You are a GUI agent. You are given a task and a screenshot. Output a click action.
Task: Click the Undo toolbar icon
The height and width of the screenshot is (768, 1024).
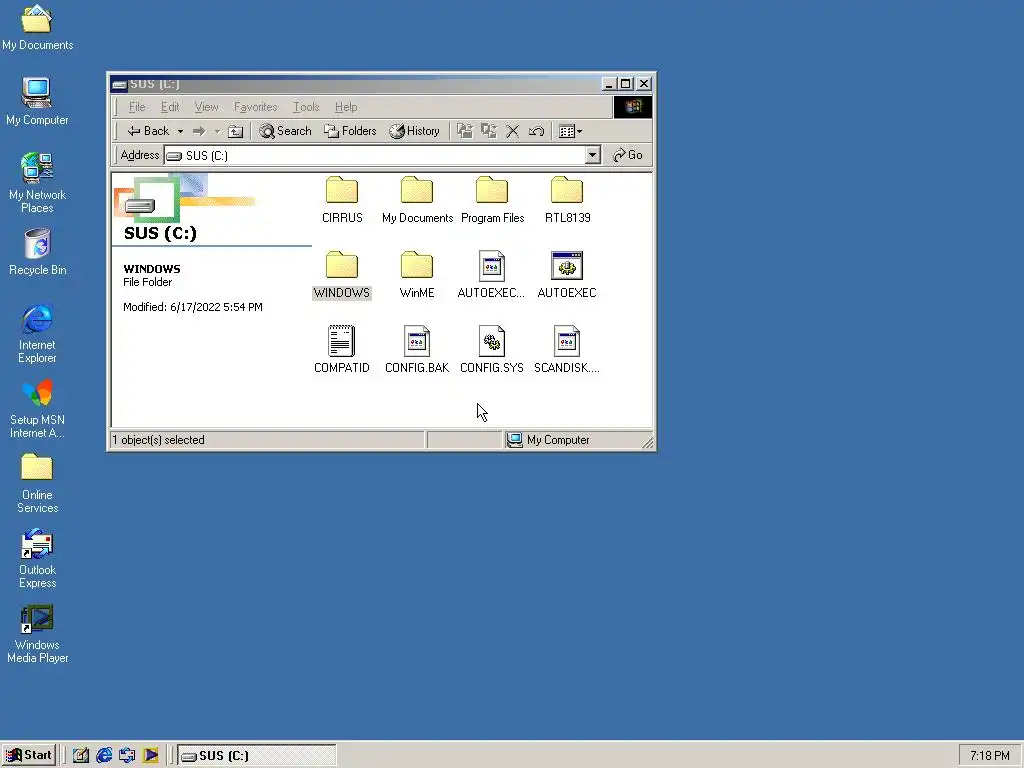point(536,131)
